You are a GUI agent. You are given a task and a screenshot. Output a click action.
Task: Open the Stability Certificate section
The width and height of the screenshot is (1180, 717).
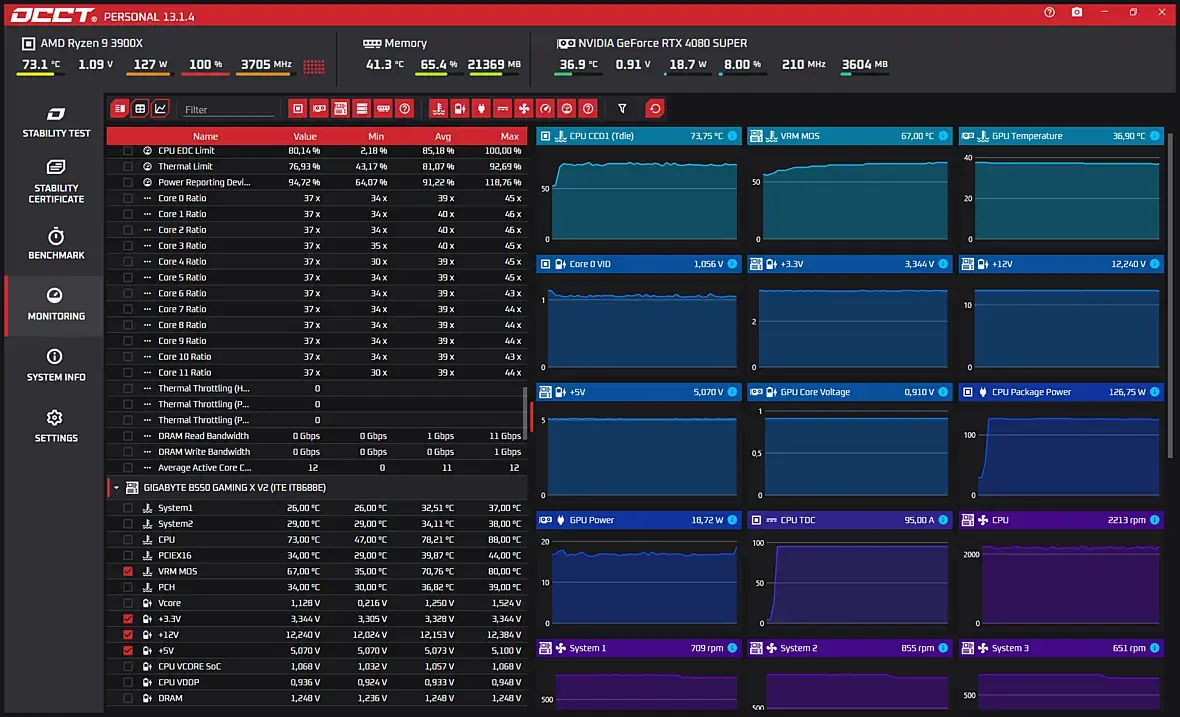coord(56,181)
